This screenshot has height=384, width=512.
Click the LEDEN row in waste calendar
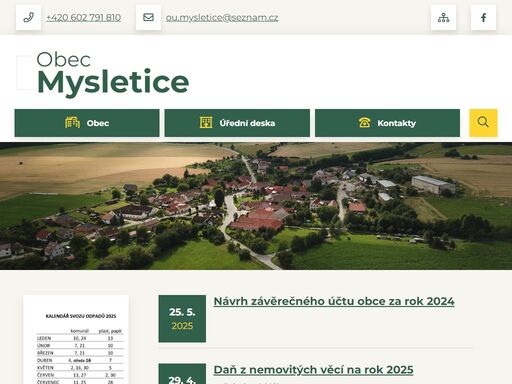[x=80, y=338]
